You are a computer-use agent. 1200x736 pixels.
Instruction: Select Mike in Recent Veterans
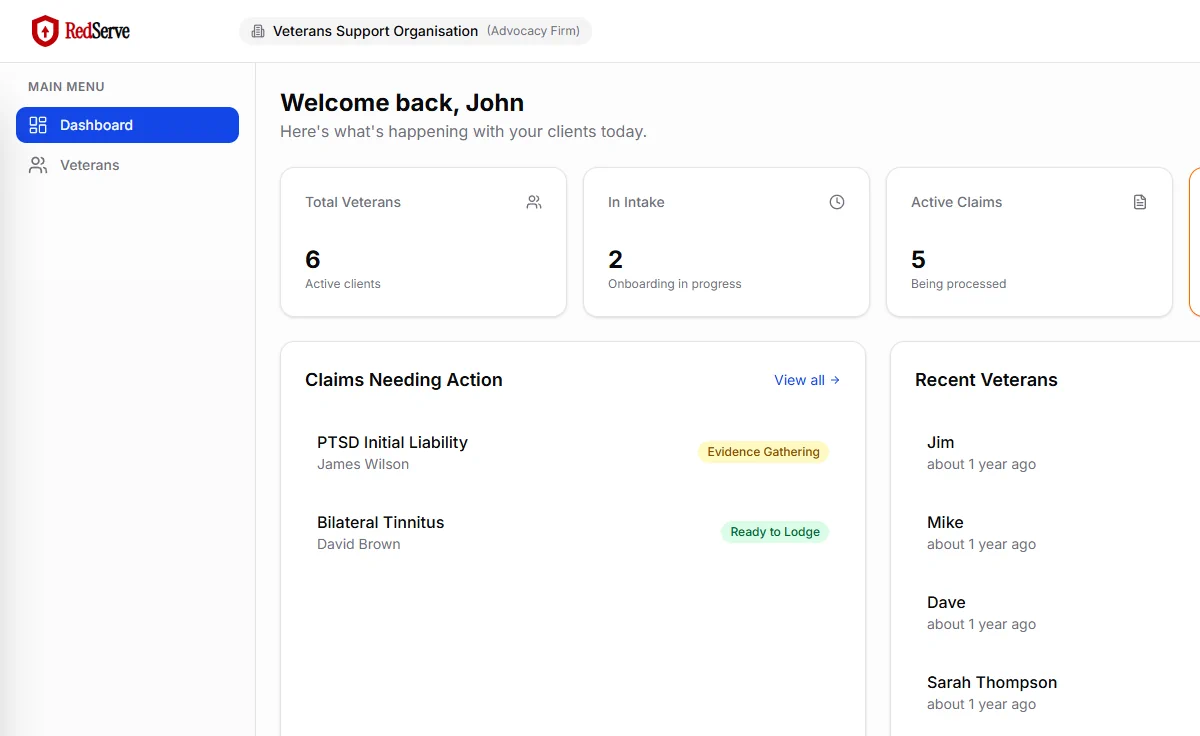click(945, 522)
